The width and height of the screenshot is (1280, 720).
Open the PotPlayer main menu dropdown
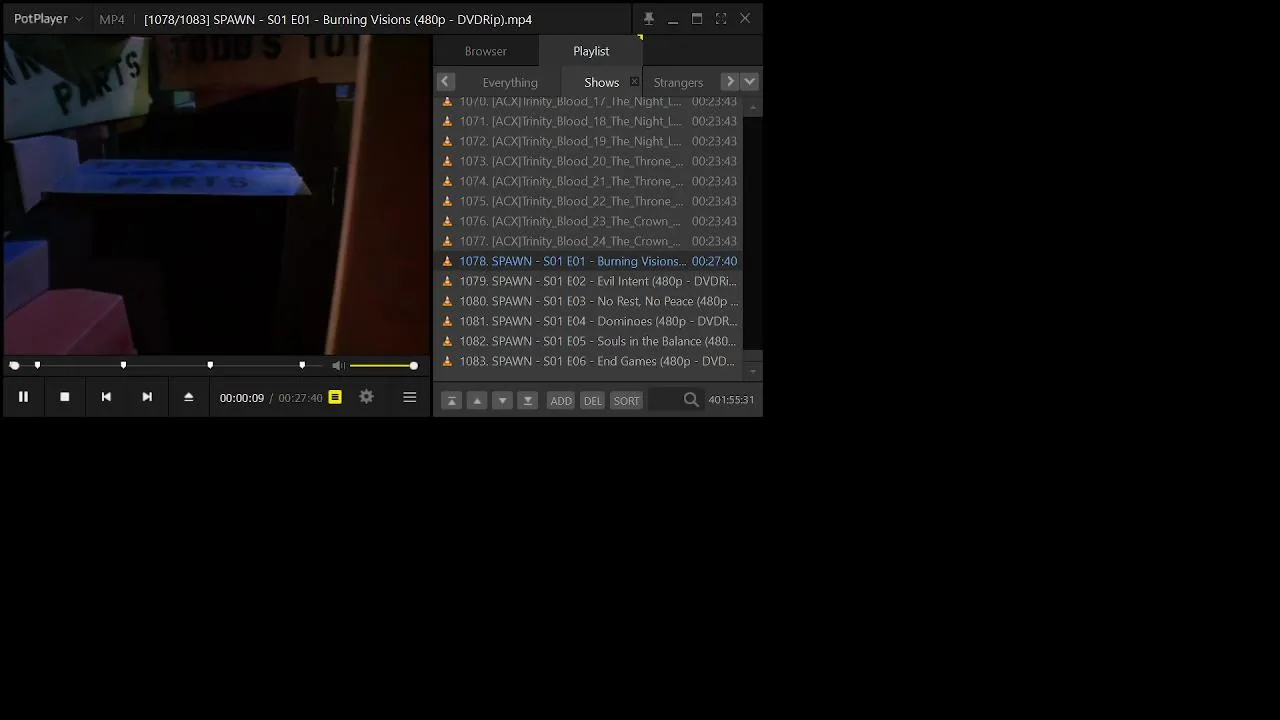point(48,19)
